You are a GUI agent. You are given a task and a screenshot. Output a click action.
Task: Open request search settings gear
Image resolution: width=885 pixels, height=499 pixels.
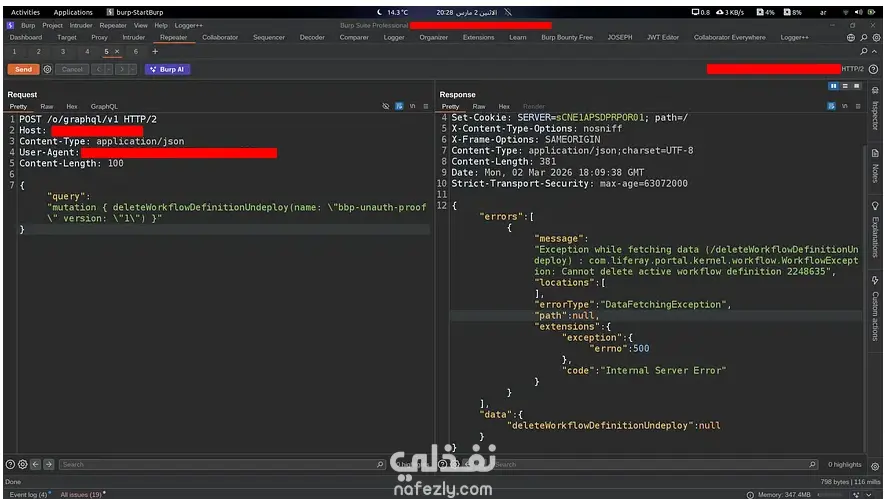point(23,464)
